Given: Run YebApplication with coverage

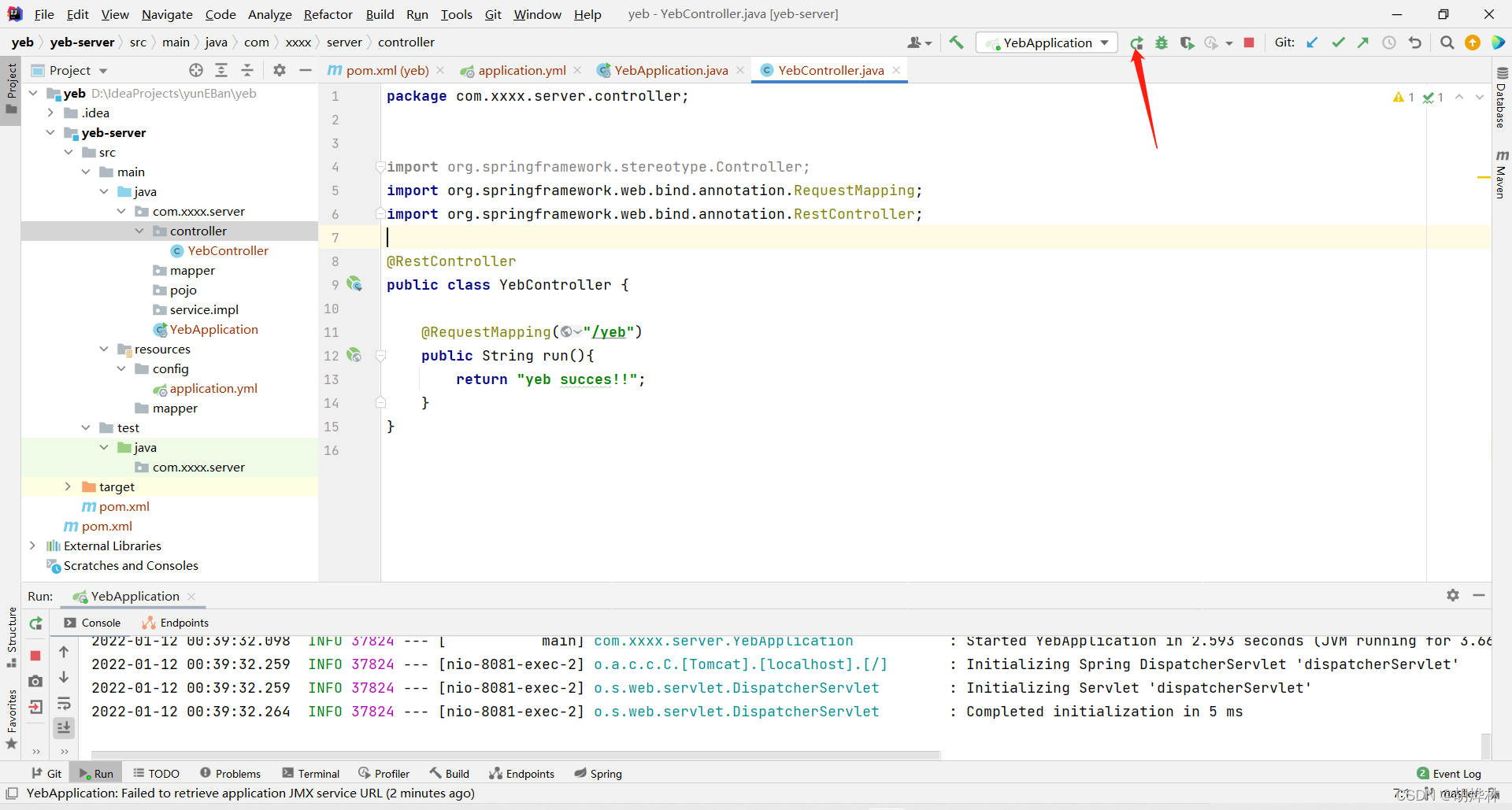Looking at the screenshot, I should pyautogui.click(x=1187, y=43).
